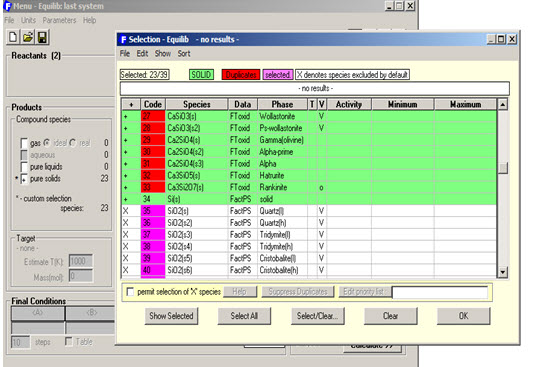Click red code 27 cell

[153, 116]
